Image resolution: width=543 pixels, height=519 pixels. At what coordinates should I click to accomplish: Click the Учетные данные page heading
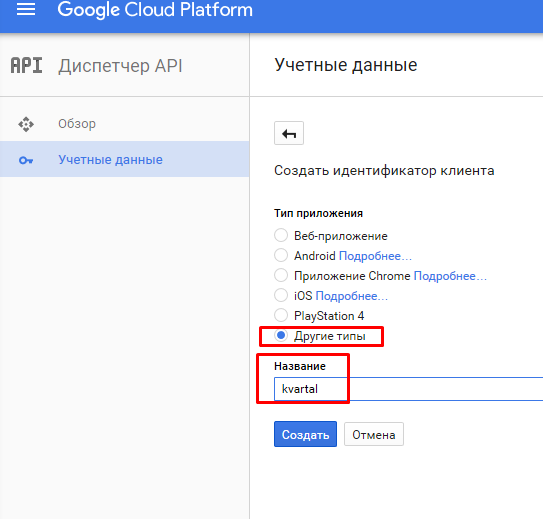(x=346, y=65)
